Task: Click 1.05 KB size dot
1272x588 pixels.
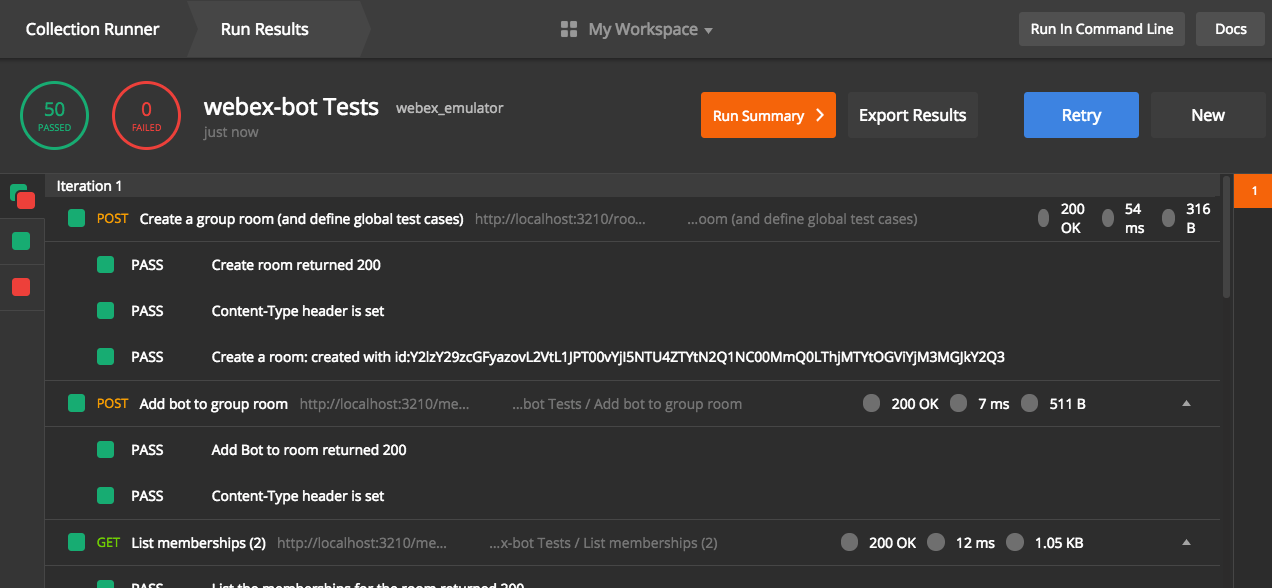Action: tap(1015, 543)
